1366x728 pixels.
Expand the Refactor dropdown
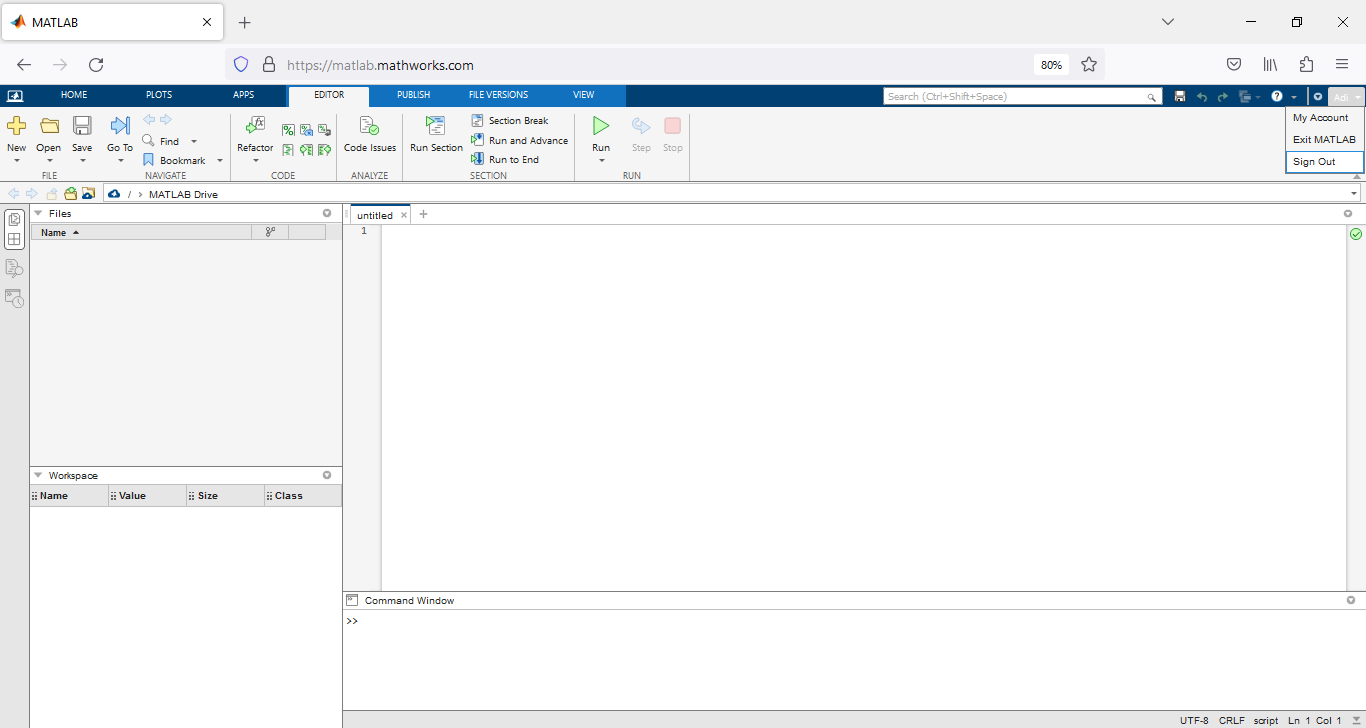pyautogui.click(x=255, y=160)
